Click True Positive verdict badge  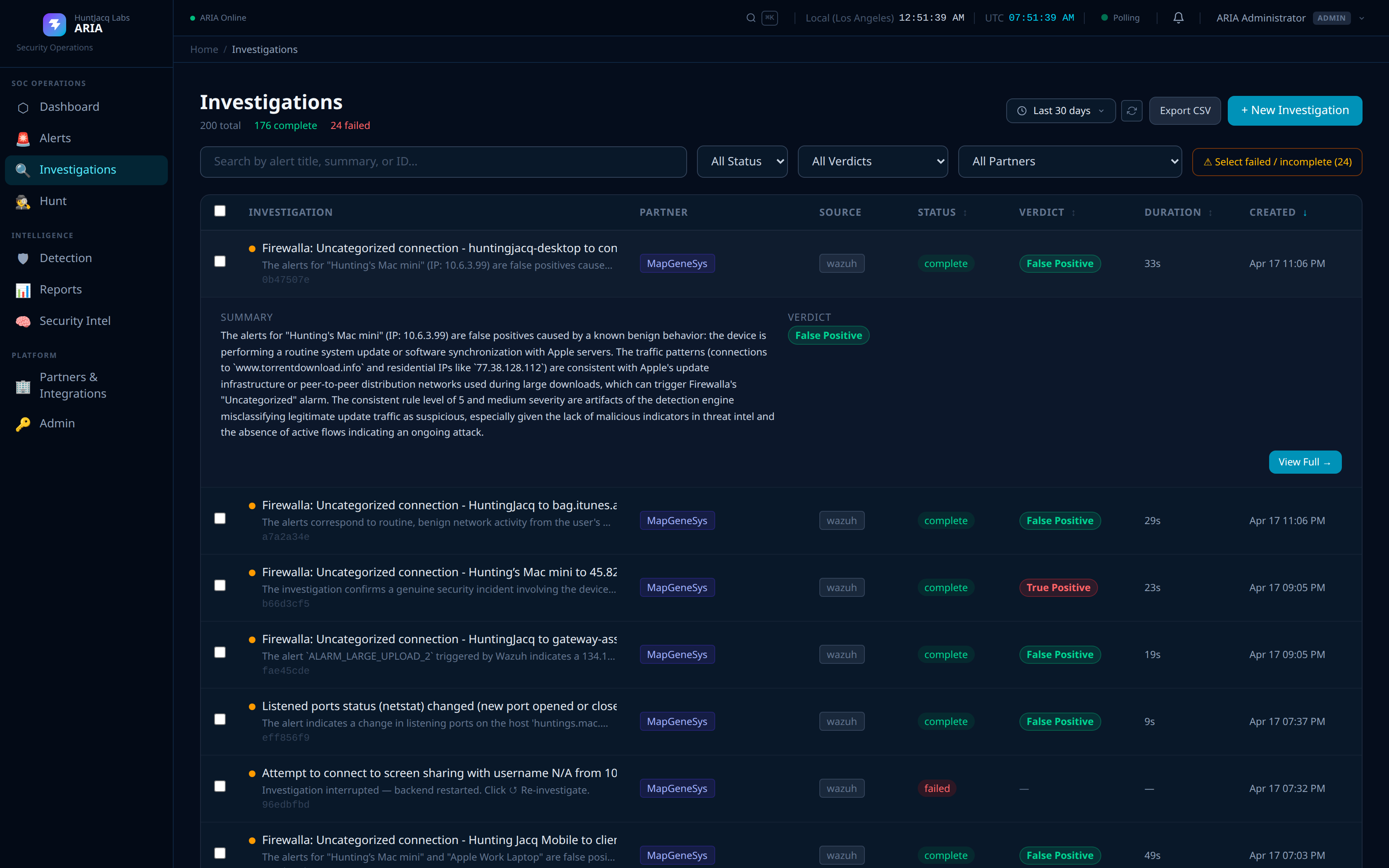tap(1058, 587)
